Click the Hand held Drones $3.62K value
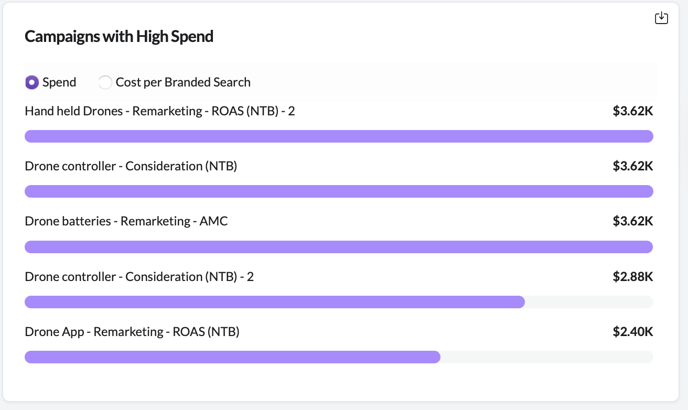This screenshot has height=410, width=688. [632, 111]
